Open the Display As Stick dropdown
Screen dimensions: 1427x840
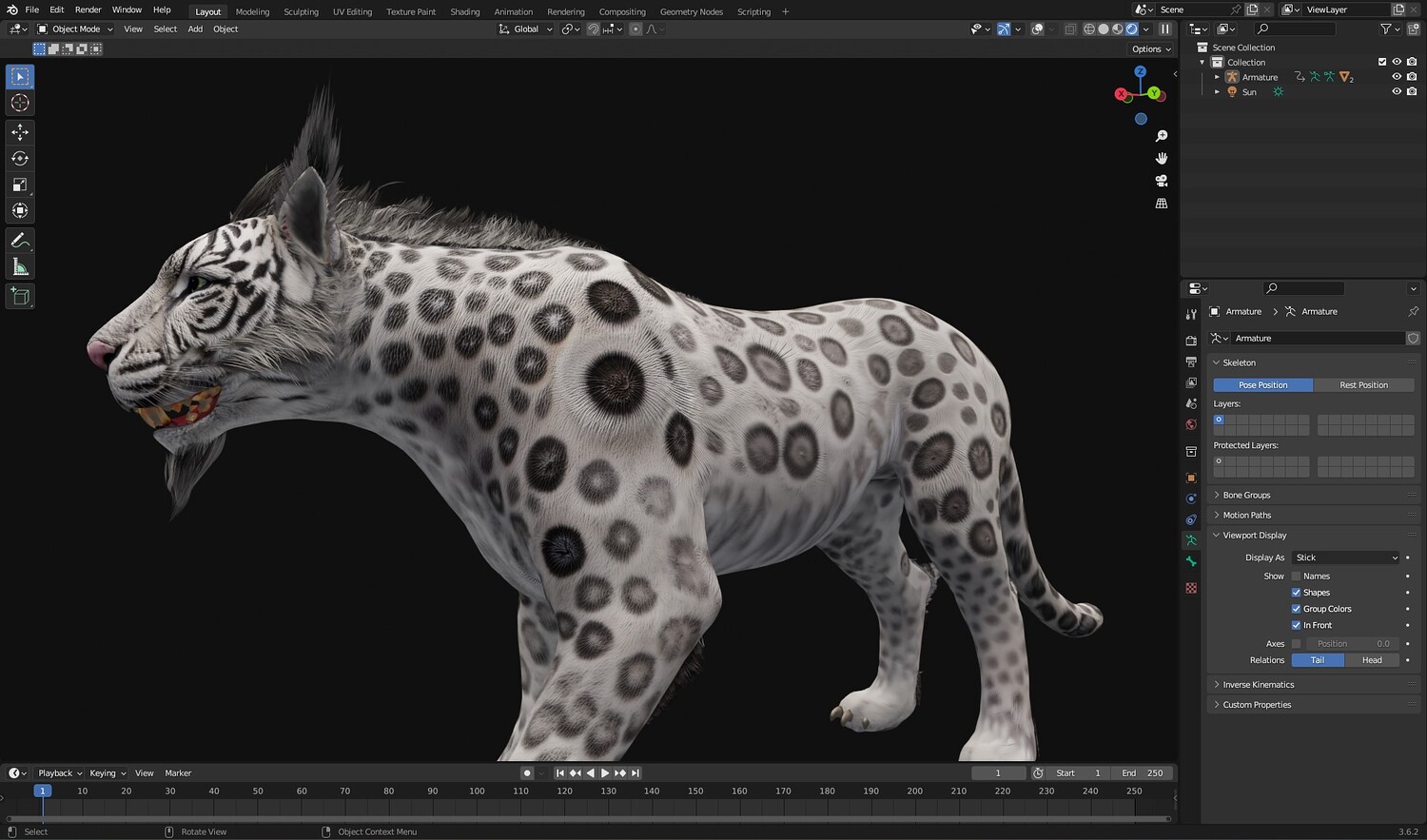[x=1347, y=557]
